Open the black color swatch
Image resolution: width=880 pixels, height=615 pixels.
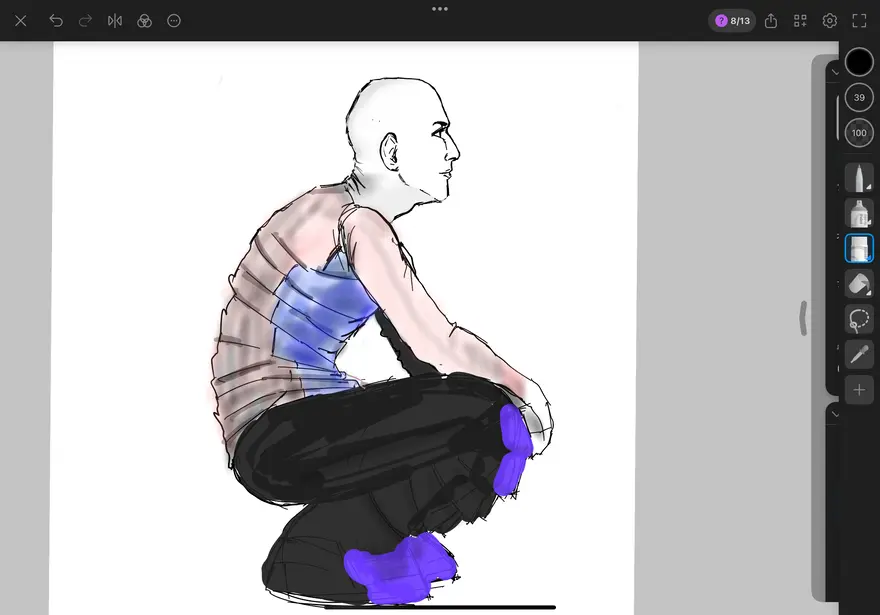859,62
